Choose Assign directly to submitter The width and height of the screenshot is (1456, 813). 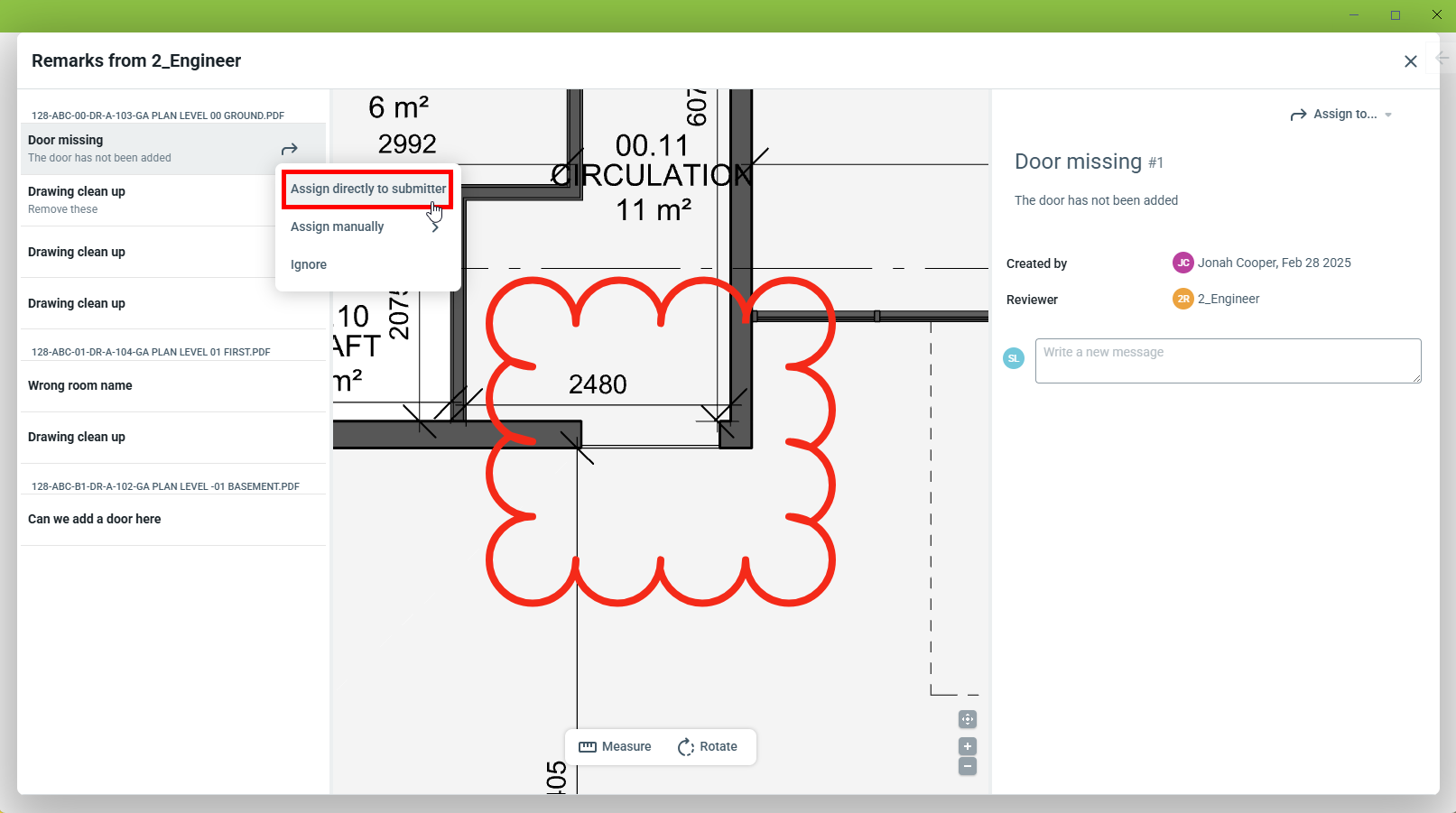pos(367,189)
